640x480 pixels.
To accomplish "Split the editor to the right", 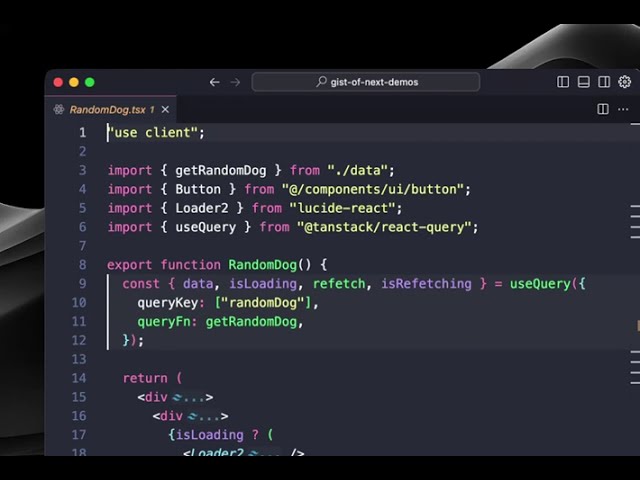I will 603,109.
